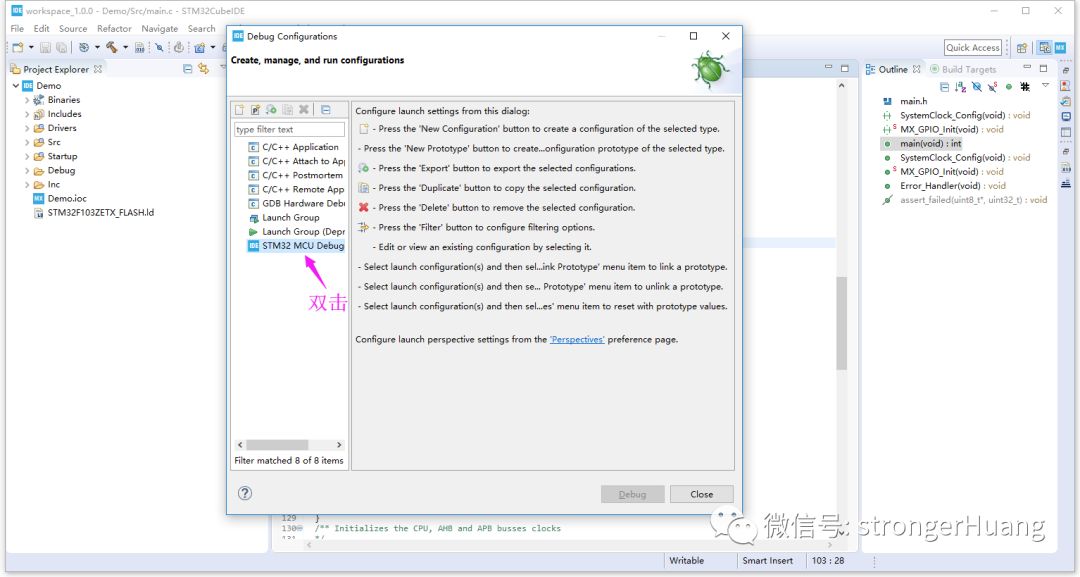Screen dimensions: 1080x577
Task: Click the editor vertical scrollbar thumb
Action: [841, 322]
